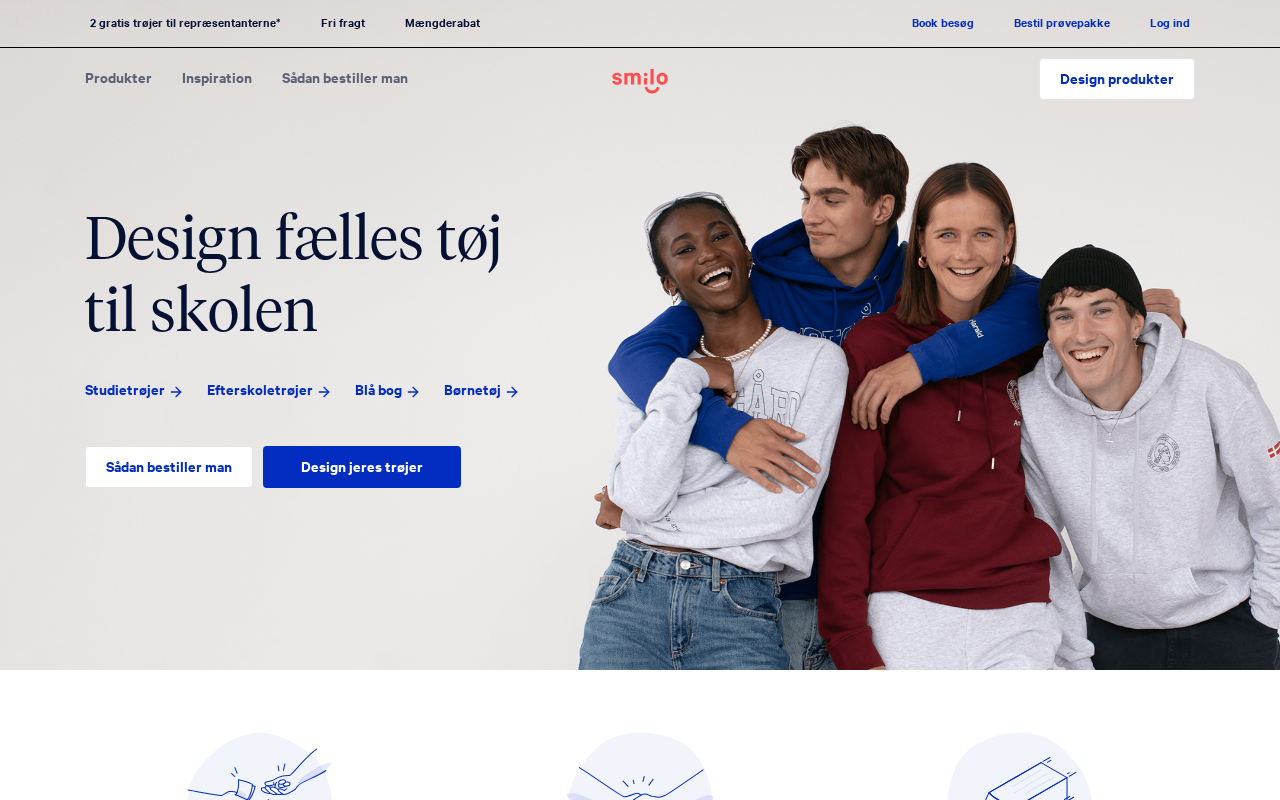
Task: Open the Bestil prøvepakke link
Action: point(1062,23)
